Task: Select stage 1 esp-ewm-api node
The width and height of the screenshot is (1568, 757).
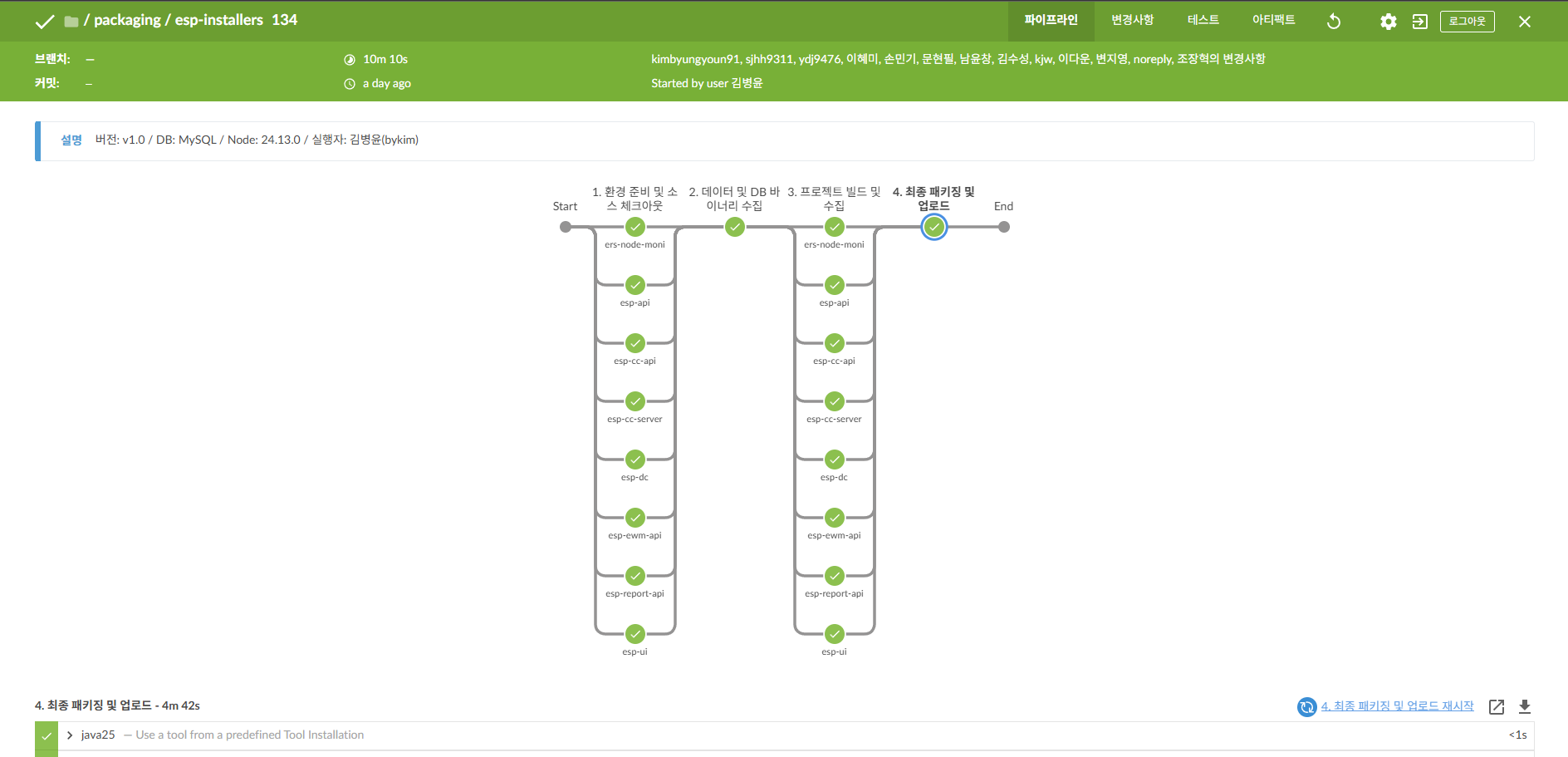Action: pos(635,518)
